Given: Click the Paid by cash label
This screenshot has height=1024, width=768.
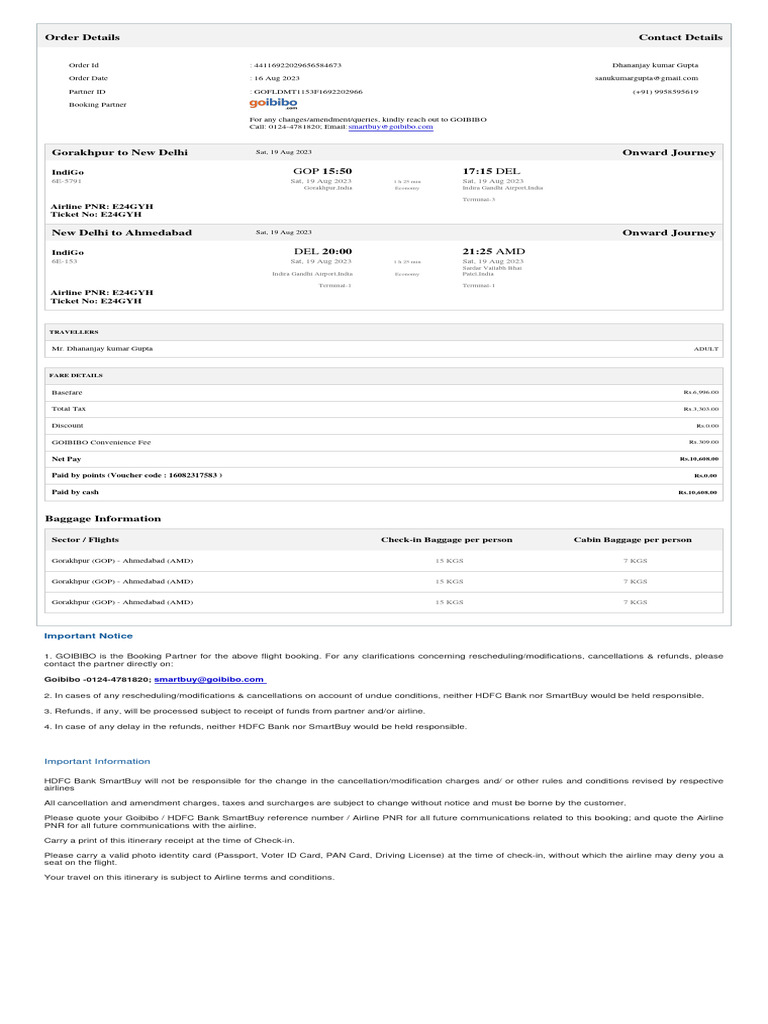Looking at the screenshot, I should pos(75,492).
